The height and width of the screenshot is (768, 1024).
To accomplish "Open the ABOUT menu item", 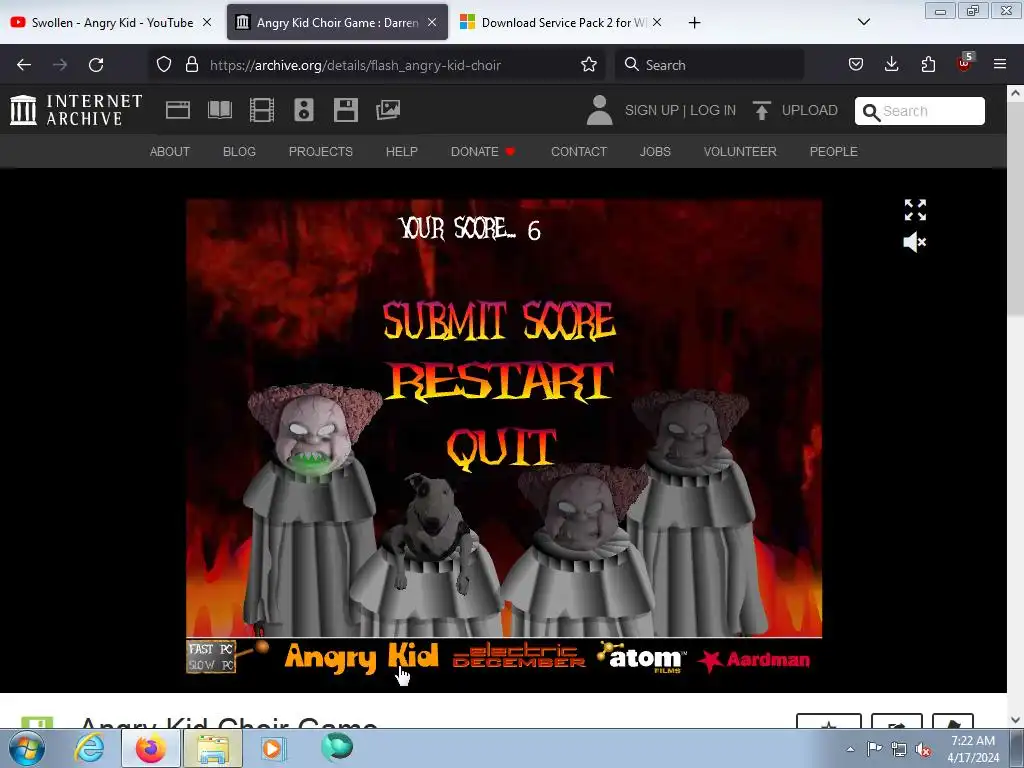I will click(x=170, y=152).
